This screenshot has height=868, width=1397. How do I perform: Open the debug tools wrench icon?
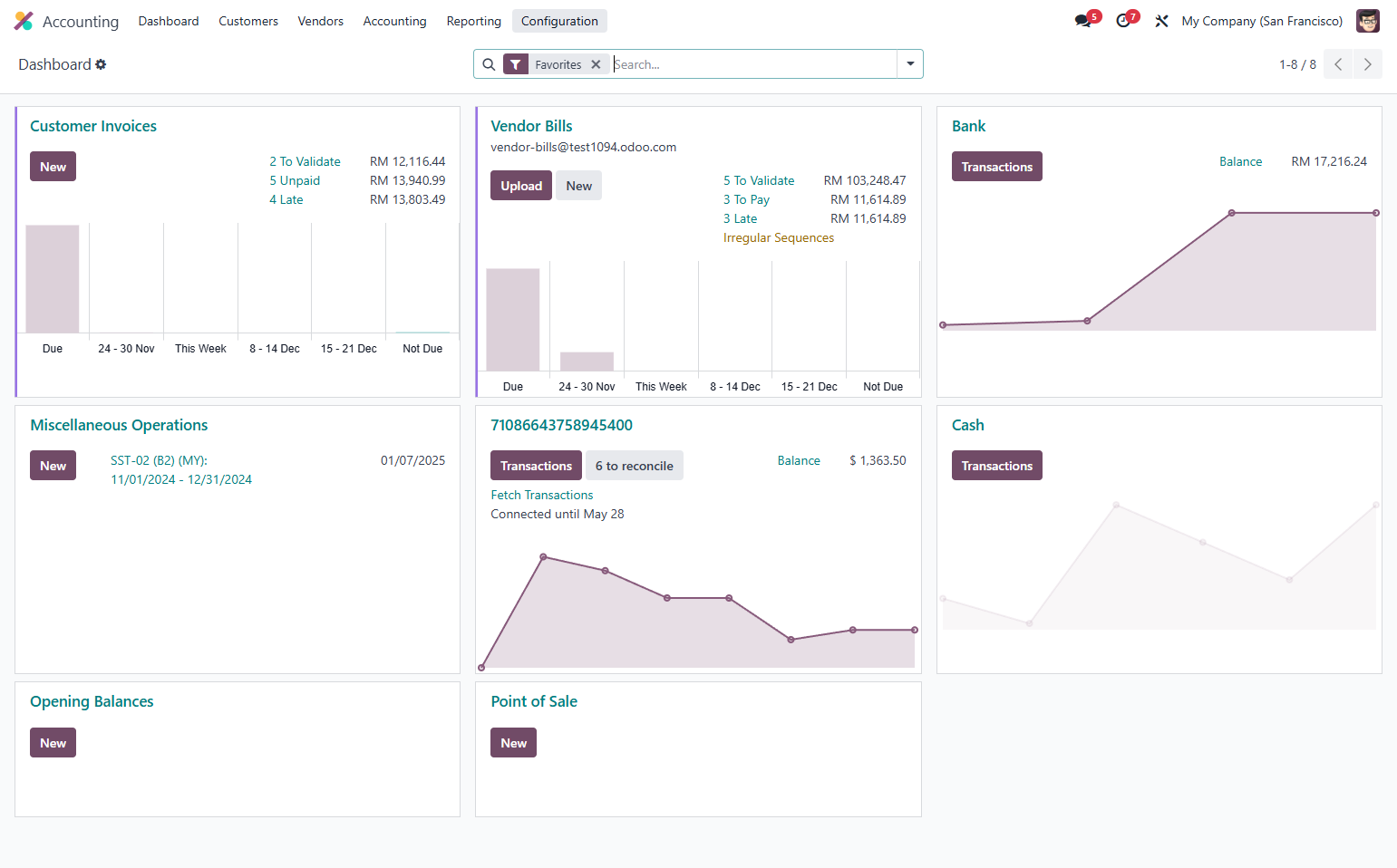(x=1161, y=21)
